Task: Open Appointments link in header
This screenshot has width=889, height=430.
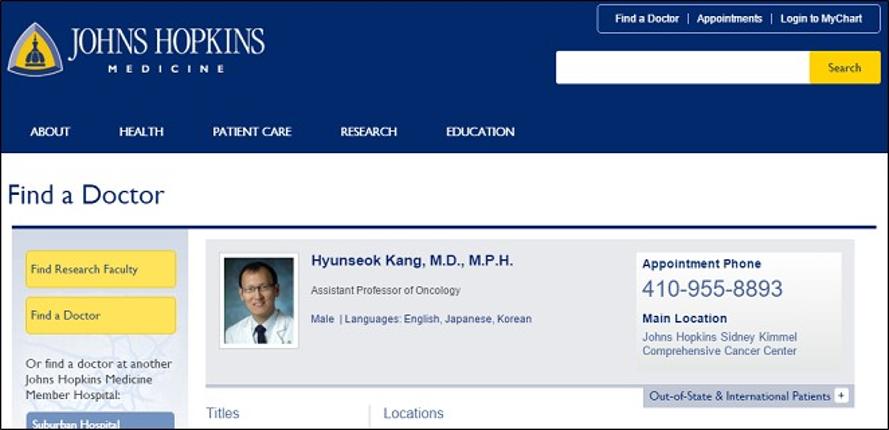Action: [x=729, y=19]
